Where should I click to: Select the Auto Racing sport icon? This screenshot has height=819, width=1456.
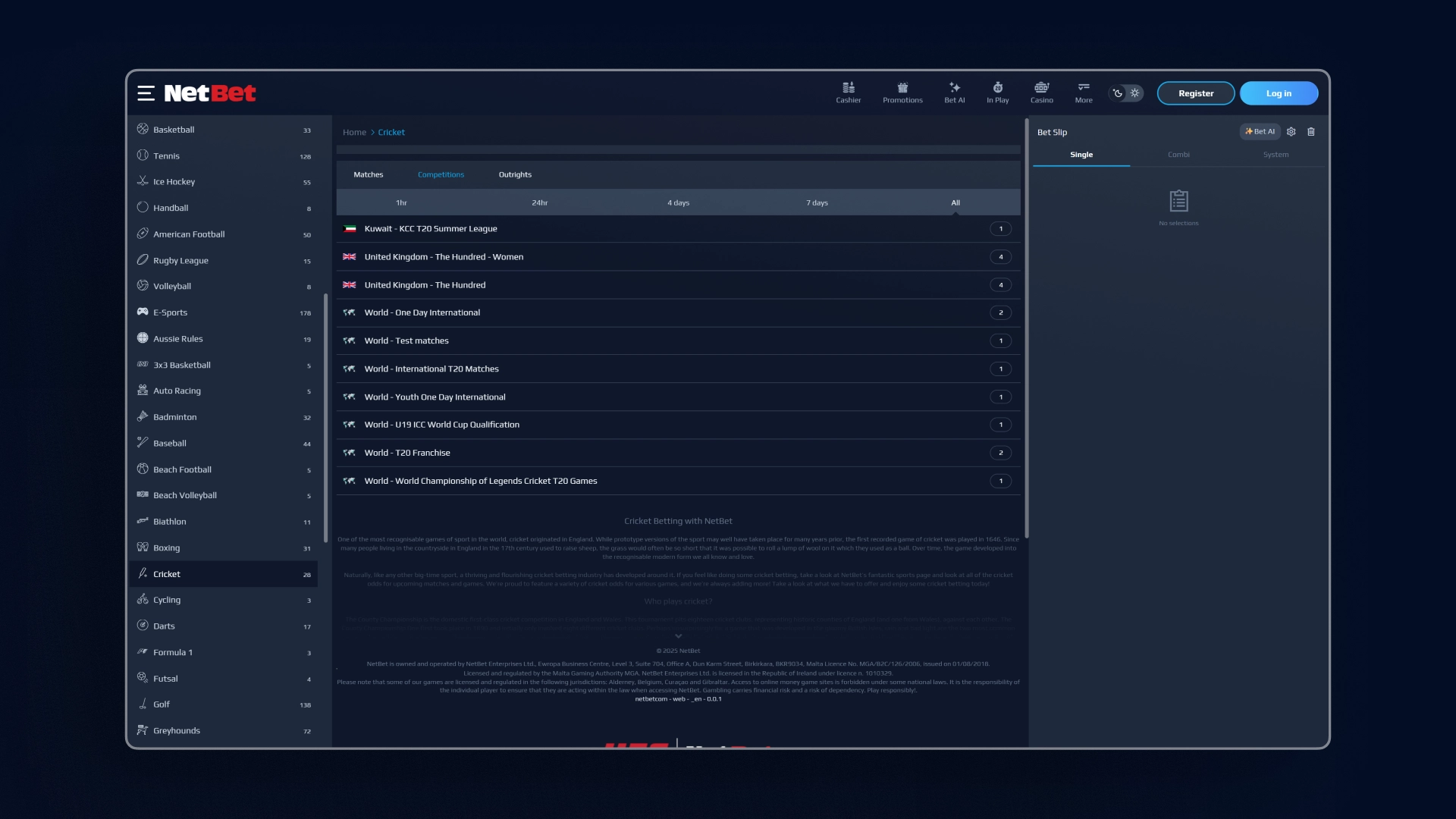coord(143,391)
